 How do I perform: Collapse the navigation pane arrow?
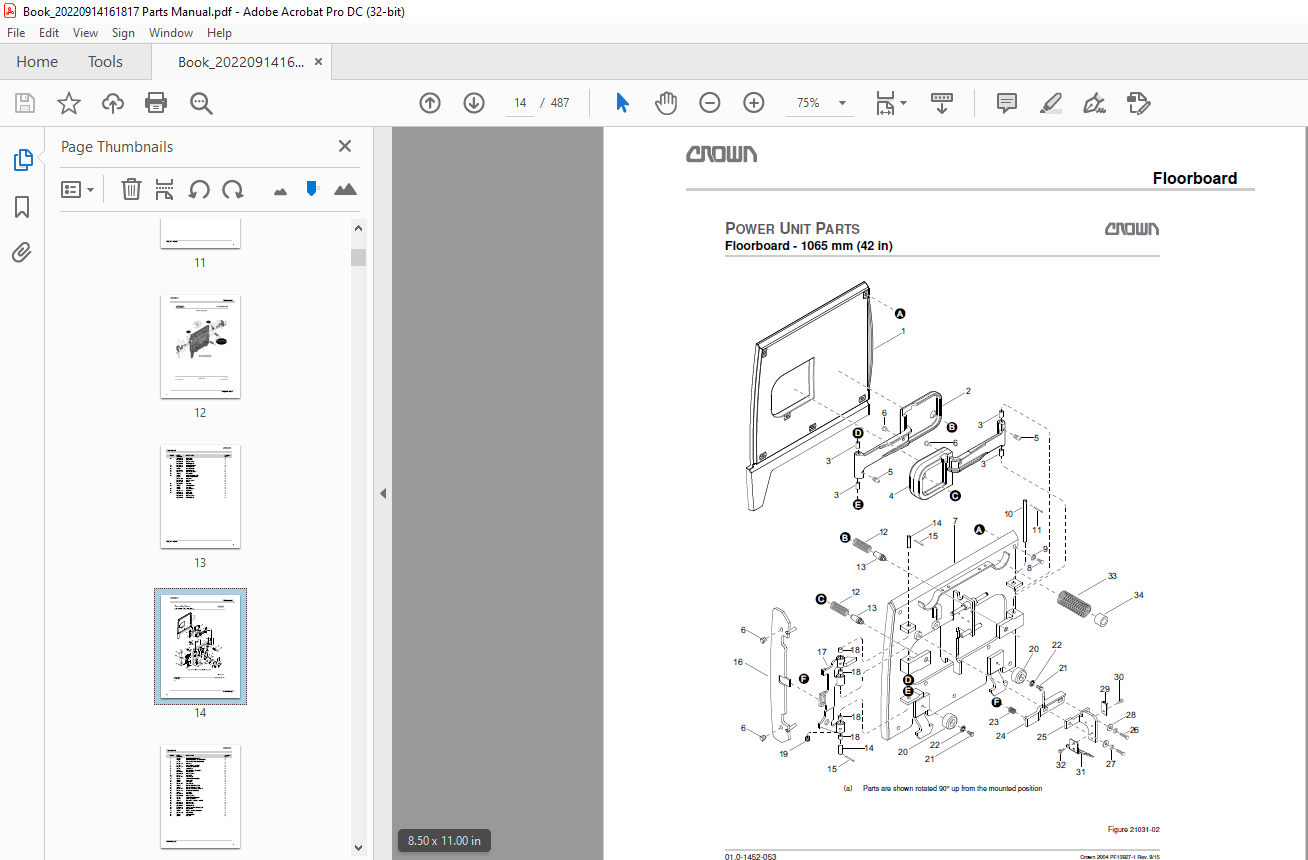[382, 493]
